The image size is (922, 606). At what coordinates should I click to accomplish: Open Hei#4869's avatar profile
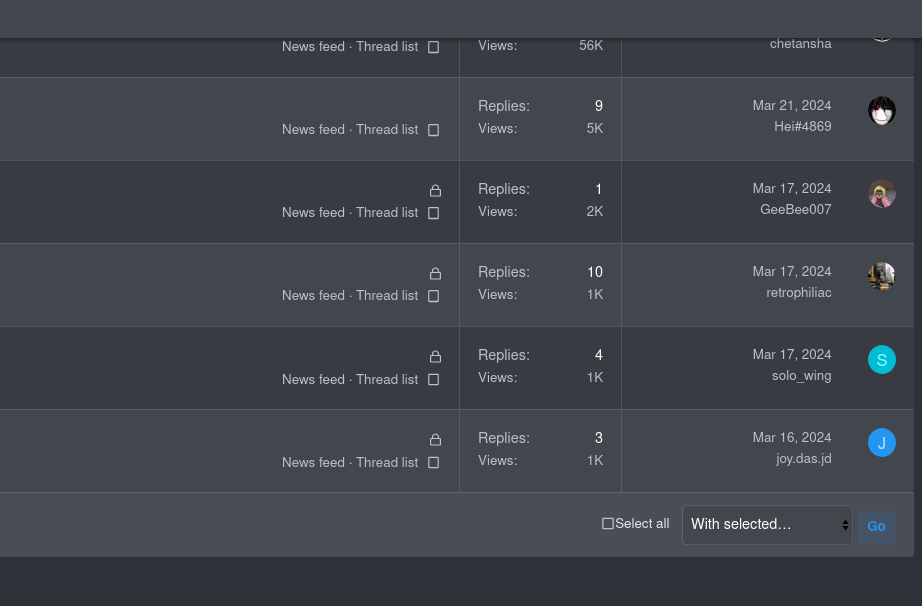(881, 111)
